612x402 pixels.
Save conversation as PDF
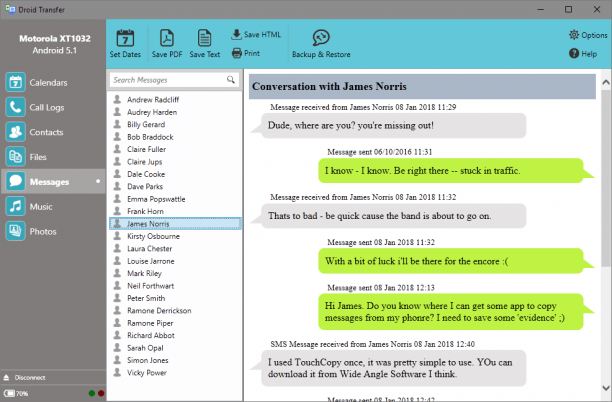(167, 43)
